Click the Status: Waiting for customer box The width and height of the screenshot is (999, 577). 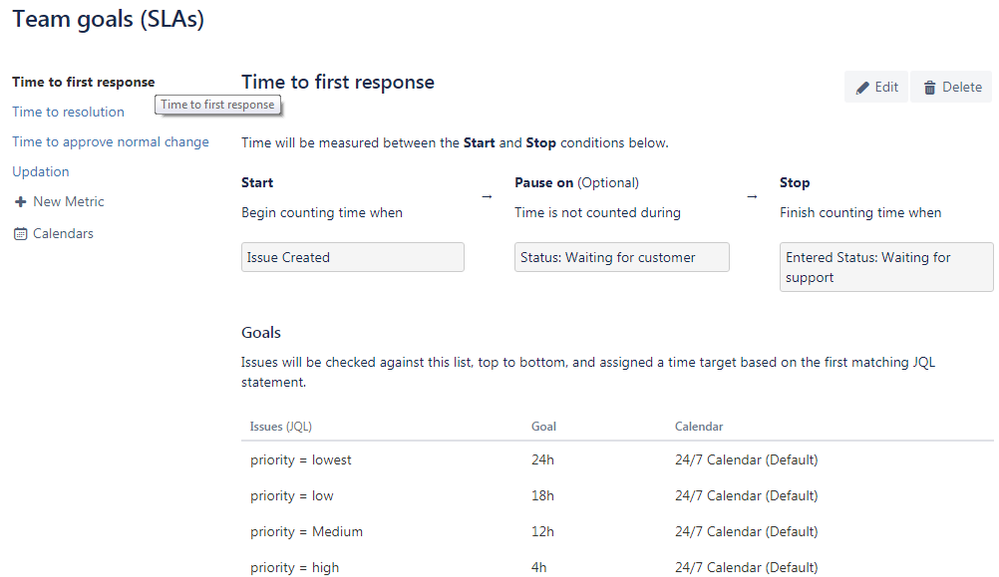(622, 257)
